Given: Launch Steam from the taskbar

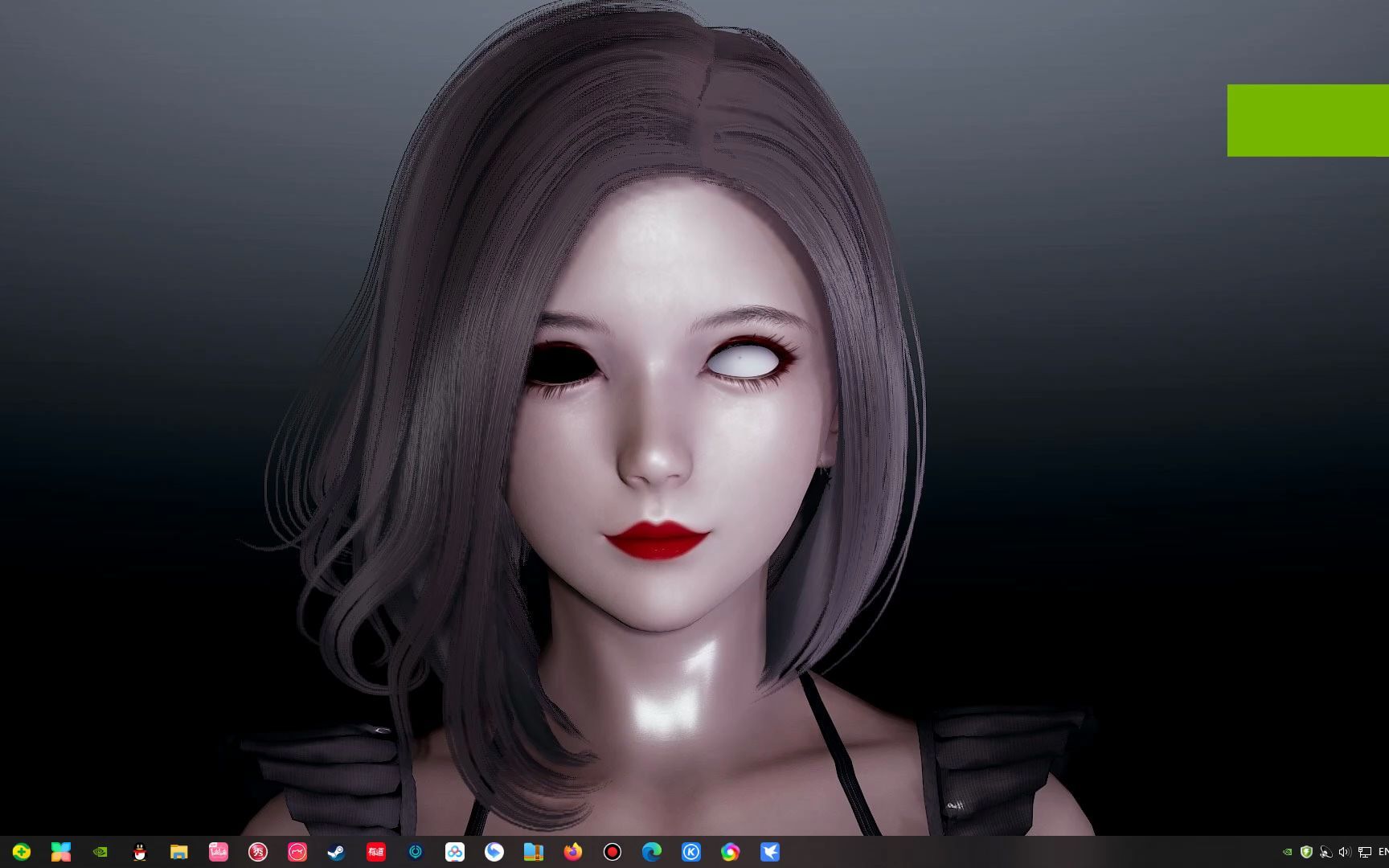Looking at the screenshot, I should (x=337, y=852).
